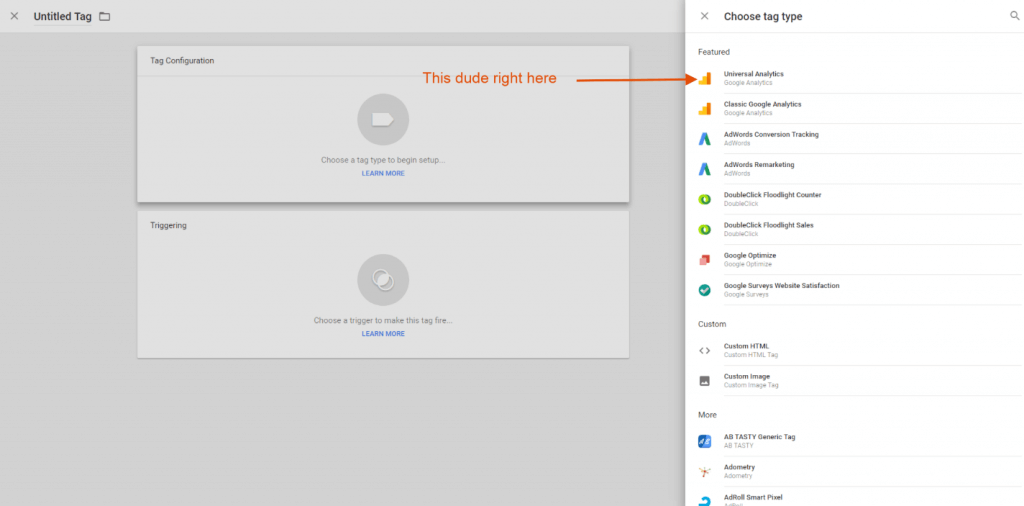
Task: Open Learn More link under Tag Configuration
Action: (383, 174)
